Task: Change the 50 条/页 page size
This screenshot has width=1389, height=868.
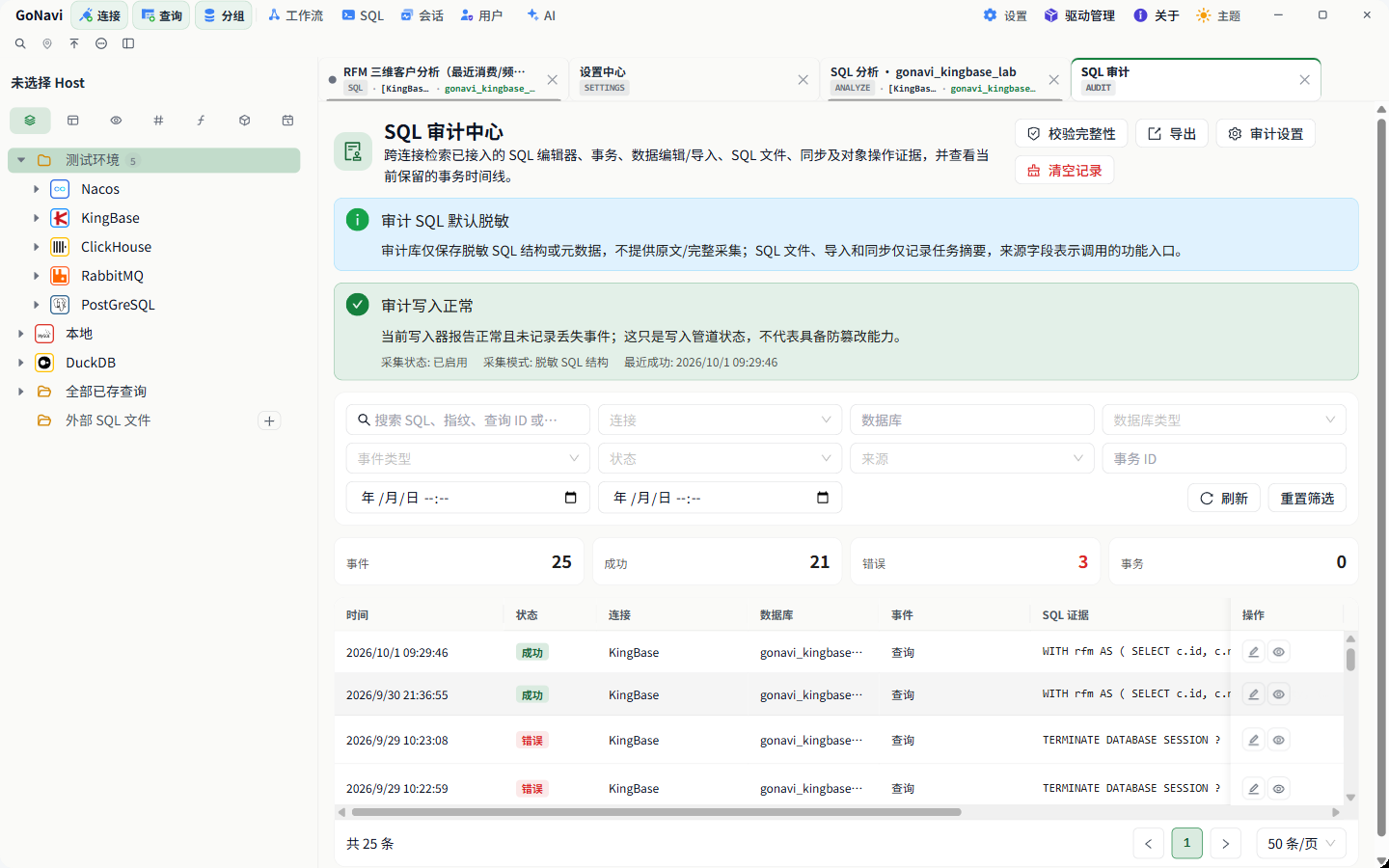Action: (1301, 843)
